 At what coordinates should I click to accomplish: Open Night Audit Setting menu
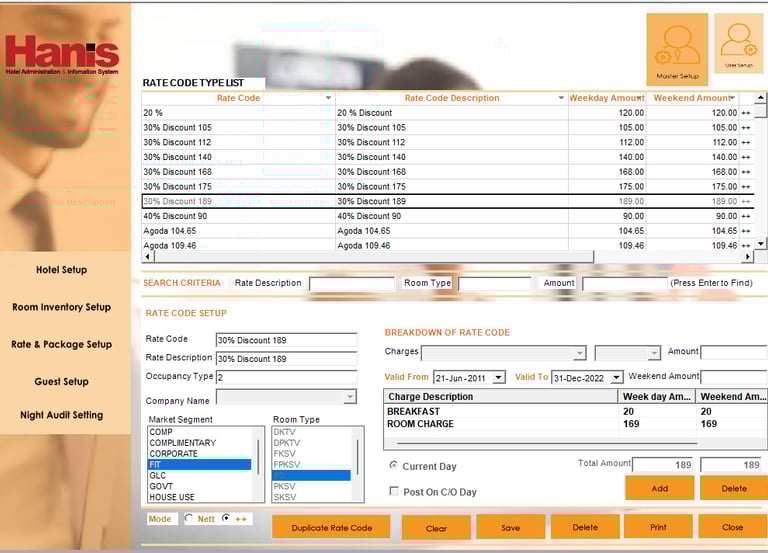[62, 415]
